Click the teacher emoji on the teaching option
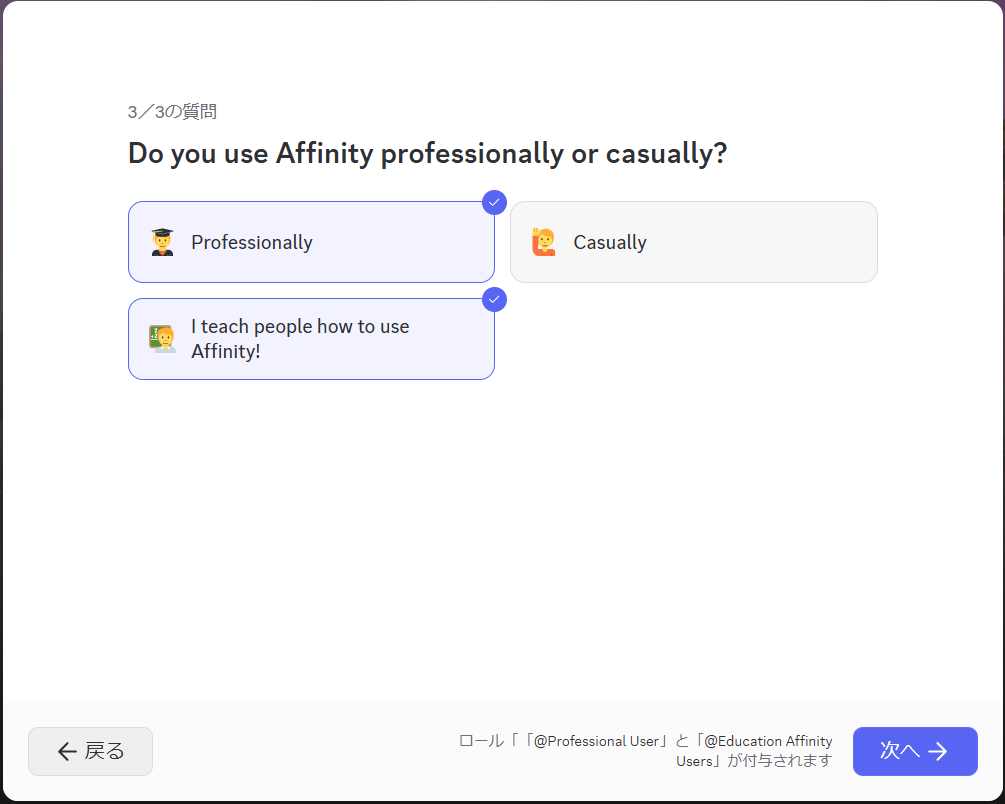1005x804 pixels. (x=162, y=339)
